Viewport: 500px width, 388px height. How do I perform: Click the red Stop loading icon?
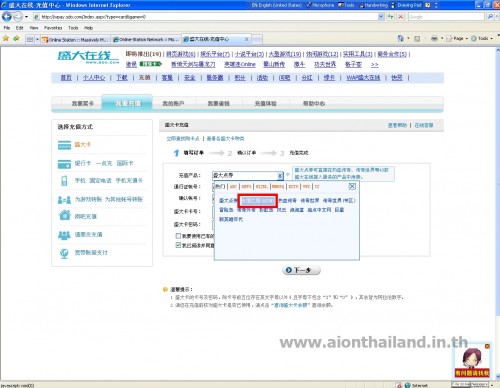[x=400, y=16]
